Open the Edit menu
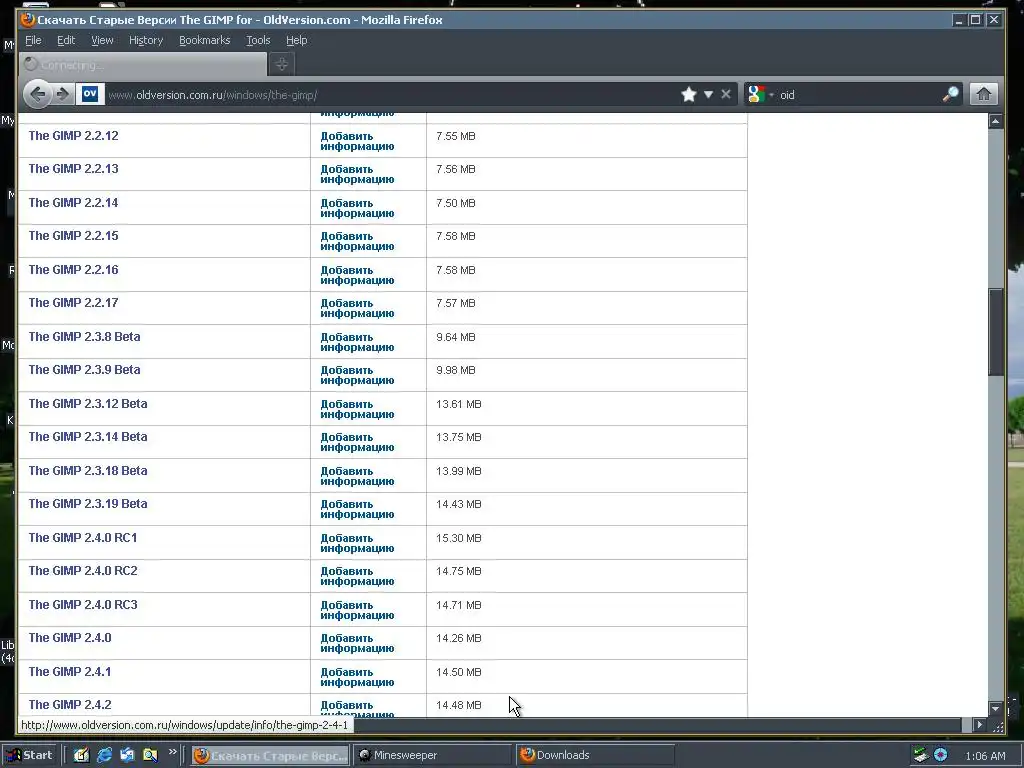Image resolution: width=1024 pixels, height=768 pixels. coord(66,40)
